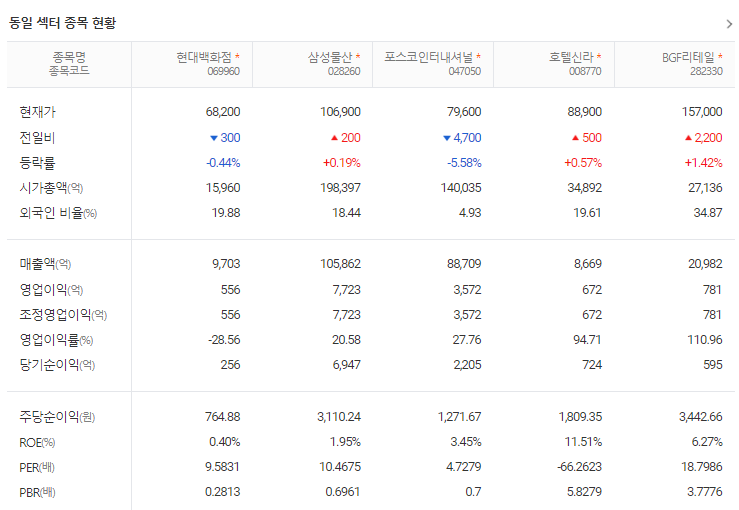Click the blue down arrow next to 4,700
Viewport: 739px width, 510px height.
point(447,138)
